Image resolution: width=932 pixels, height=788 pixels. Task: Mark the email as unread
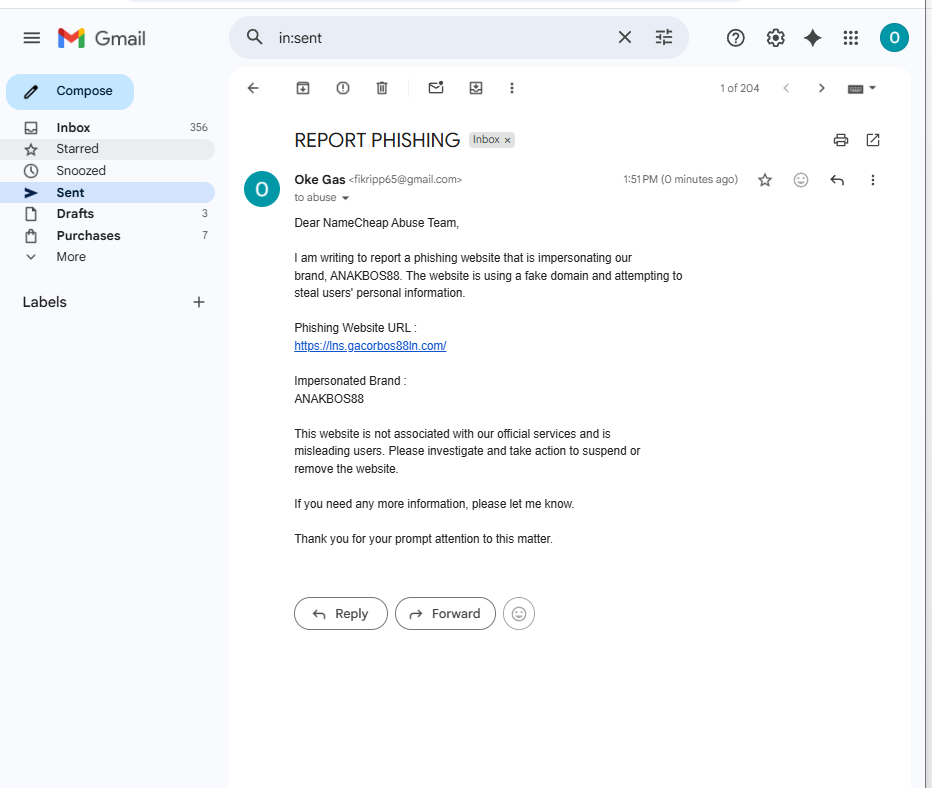tap(436, 88)
